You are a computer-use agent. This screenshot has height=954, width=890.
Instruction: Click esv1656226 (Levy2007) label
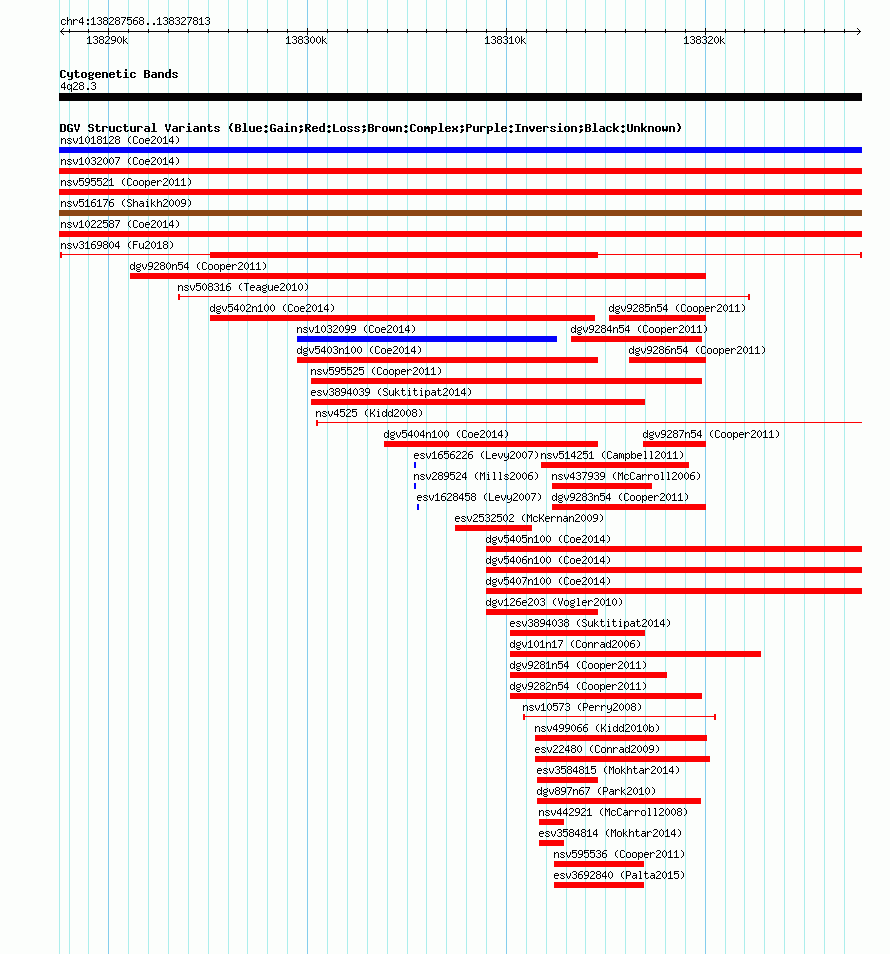tap(476, 455)
